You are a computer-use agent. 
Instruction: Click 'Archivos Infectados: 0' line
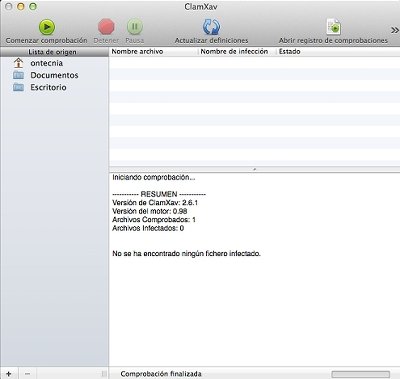pyautogui.click(x=148, y=228)
